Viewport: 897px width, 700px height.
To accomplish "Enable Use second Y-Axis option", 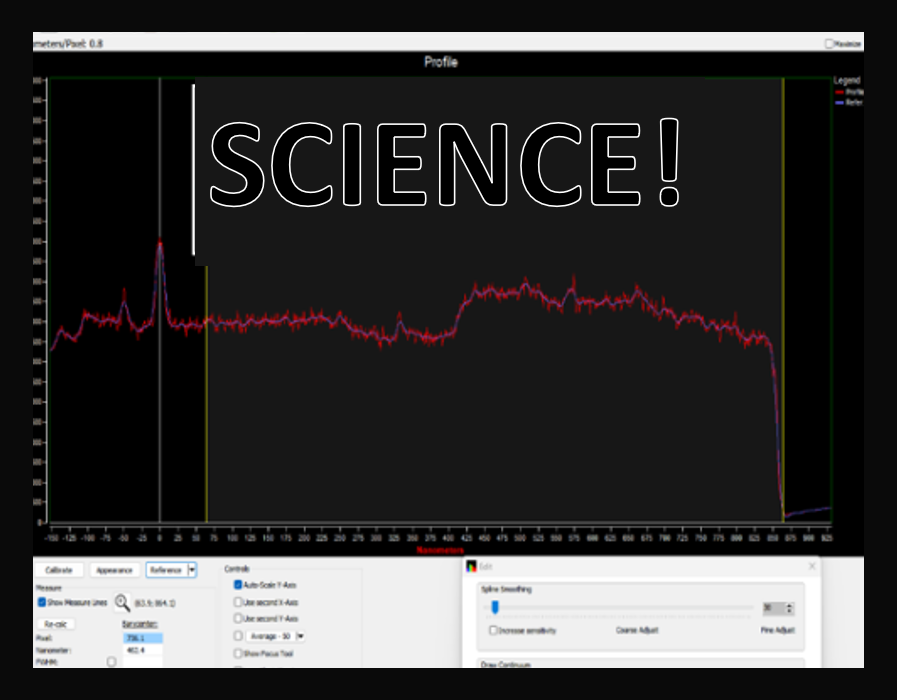I will coord(238,618).
